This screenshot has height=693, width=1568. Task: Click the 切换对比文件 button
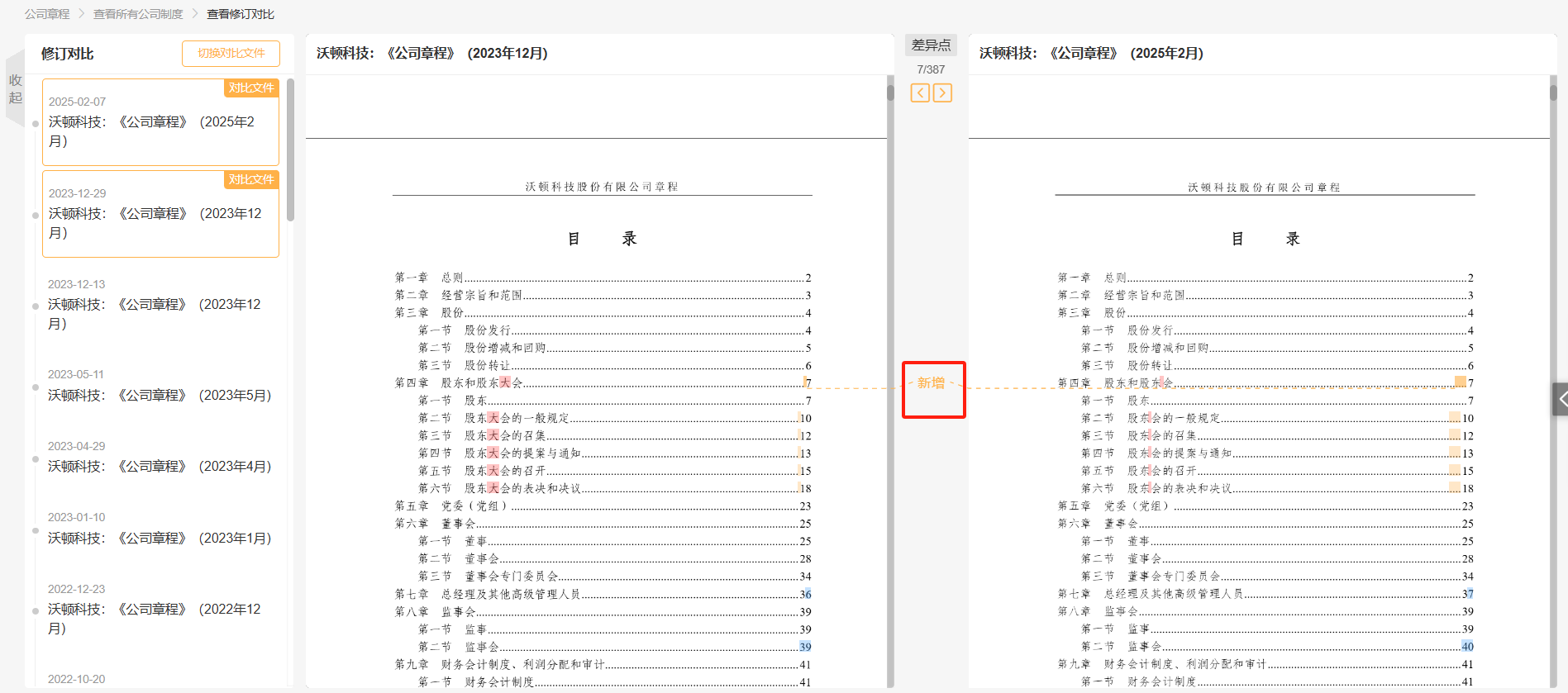231,53
